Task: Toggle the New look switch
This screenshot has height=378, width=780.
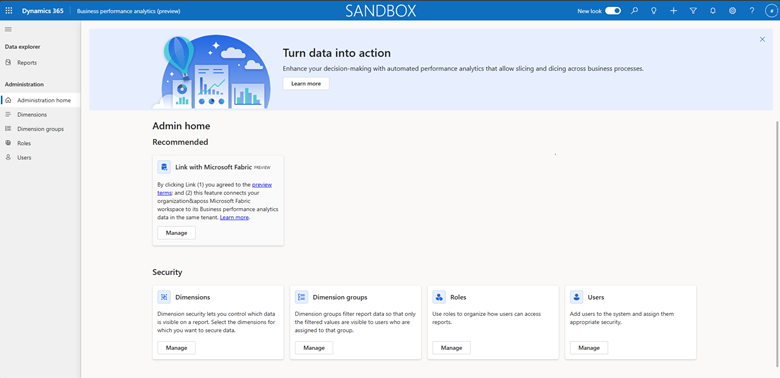Action: (x=613, y=10)
